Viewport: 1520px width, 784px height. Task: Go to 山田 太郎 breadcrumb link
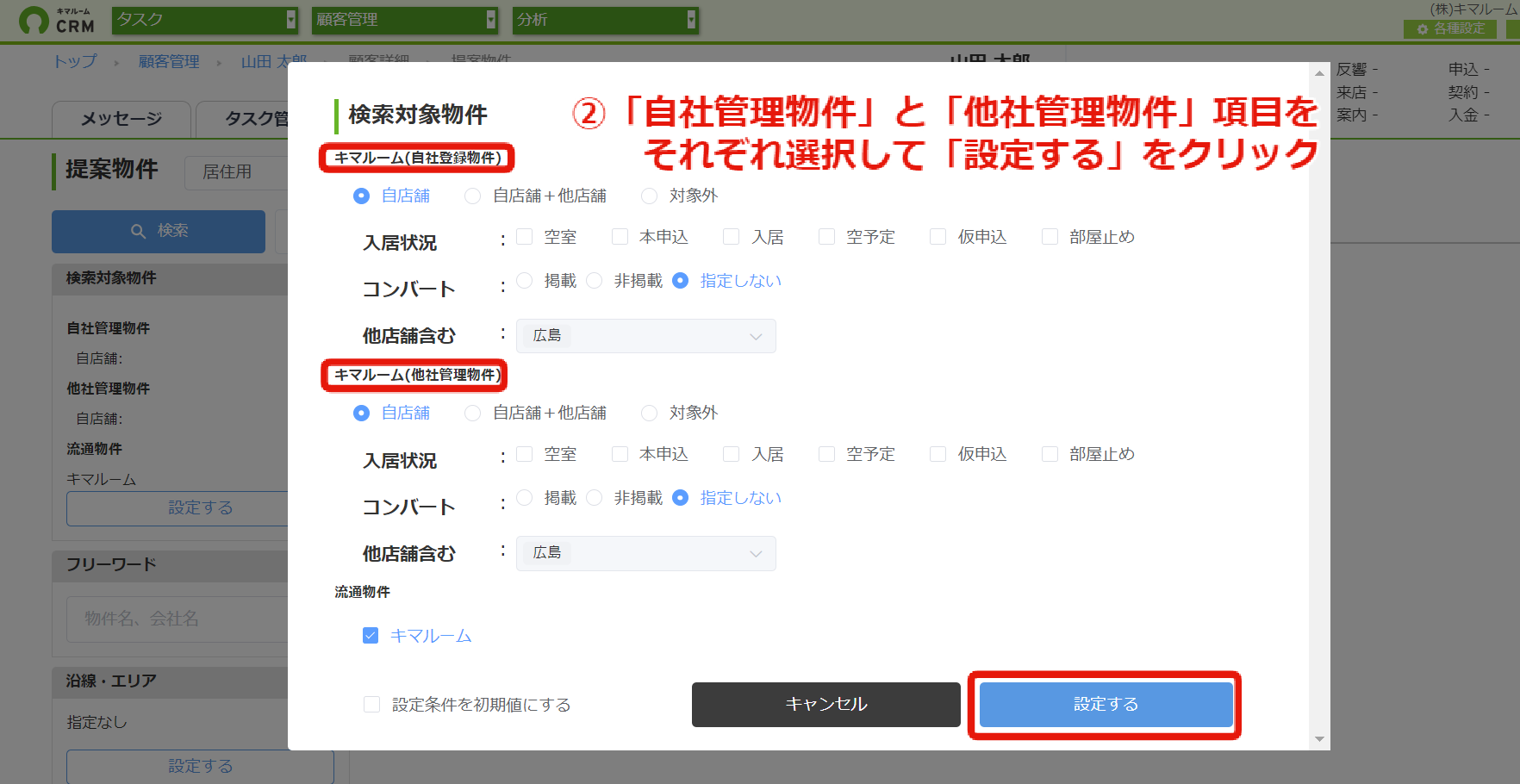[x=274, y=62]
